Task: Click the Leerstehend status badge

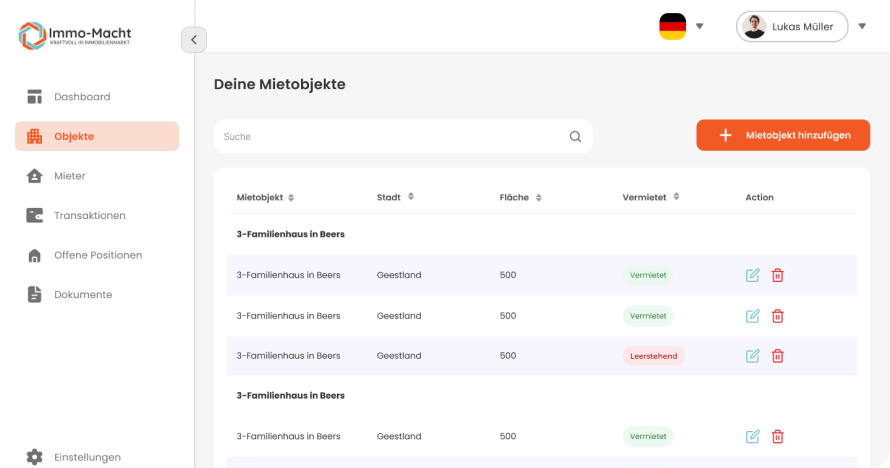Action: 653,356
